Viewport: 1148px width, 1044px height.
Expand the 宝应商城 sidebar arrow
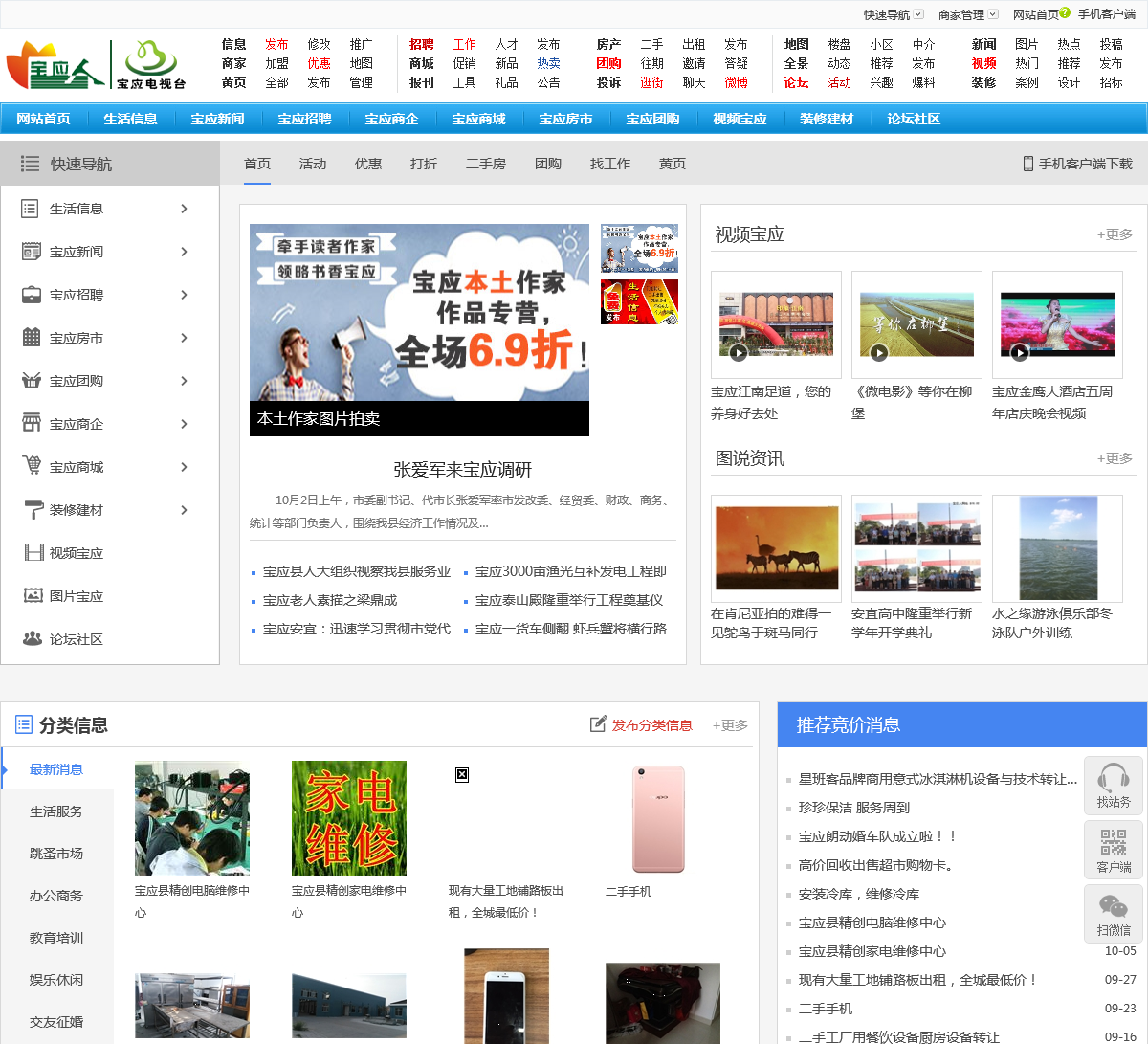pyautogui.click(x=185, y=467)
